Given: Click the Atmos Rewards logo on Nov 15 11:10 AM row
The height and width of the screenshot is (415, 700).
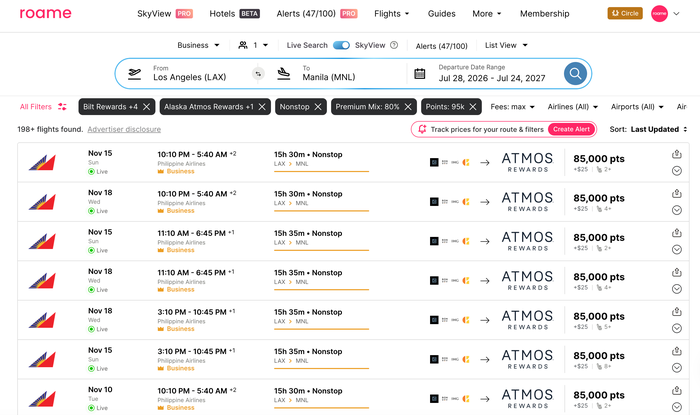Looking at the screenshot, I should coord(528,241).
